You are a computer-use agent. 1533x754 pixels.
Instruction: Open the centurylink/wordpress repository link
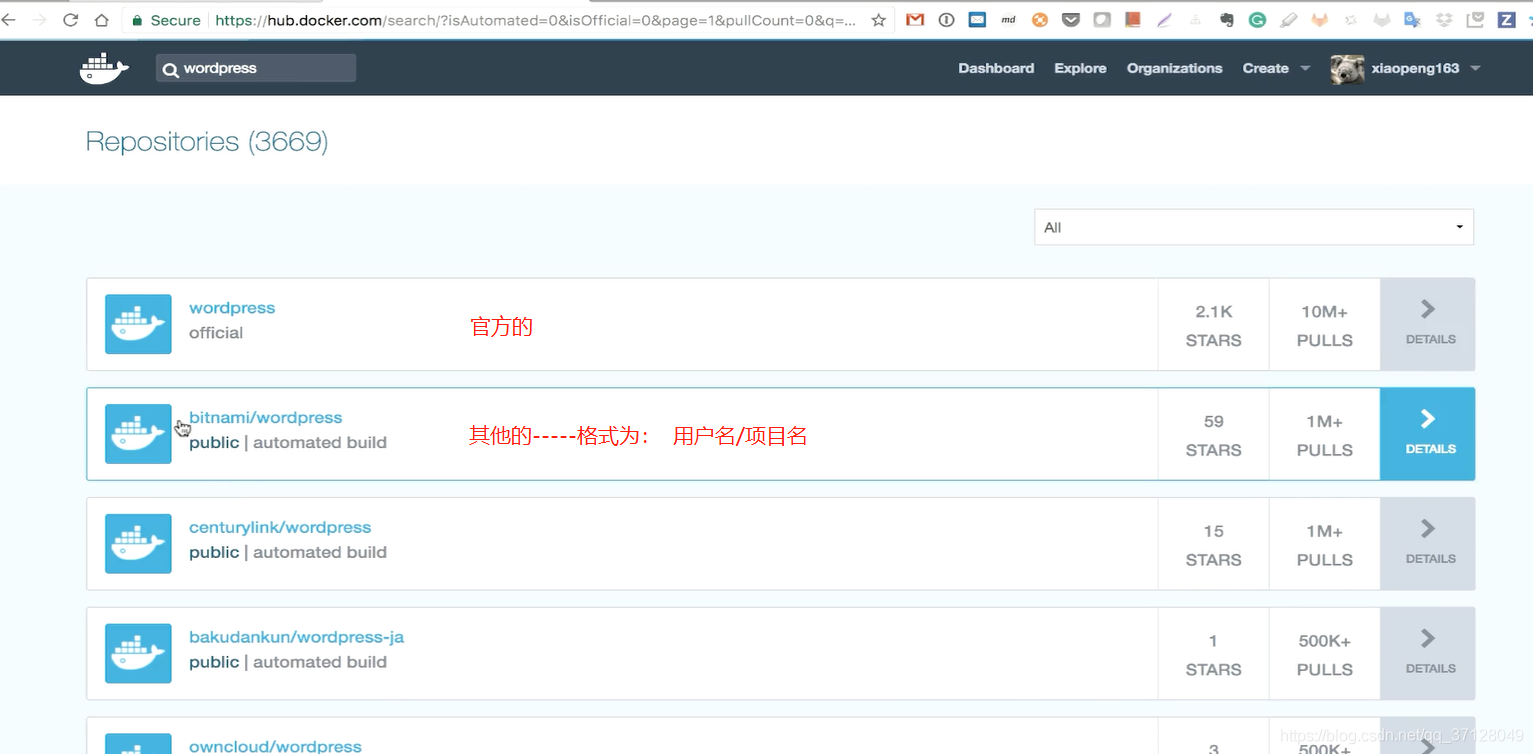click(280, 528)
